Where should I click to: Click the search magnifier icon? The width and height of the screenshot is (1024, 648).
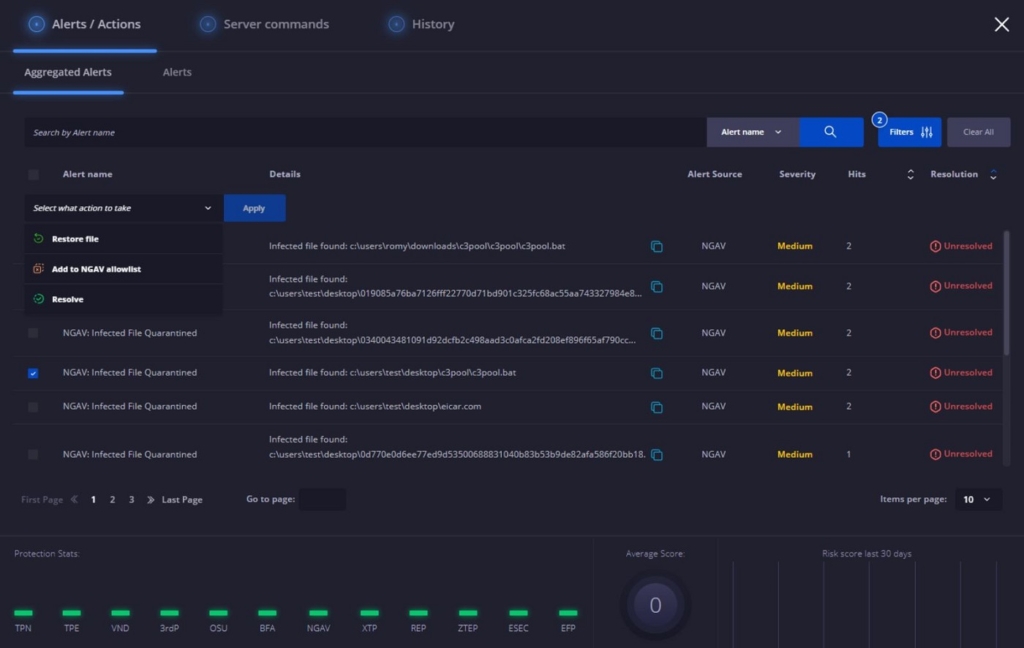pos(831,131)
